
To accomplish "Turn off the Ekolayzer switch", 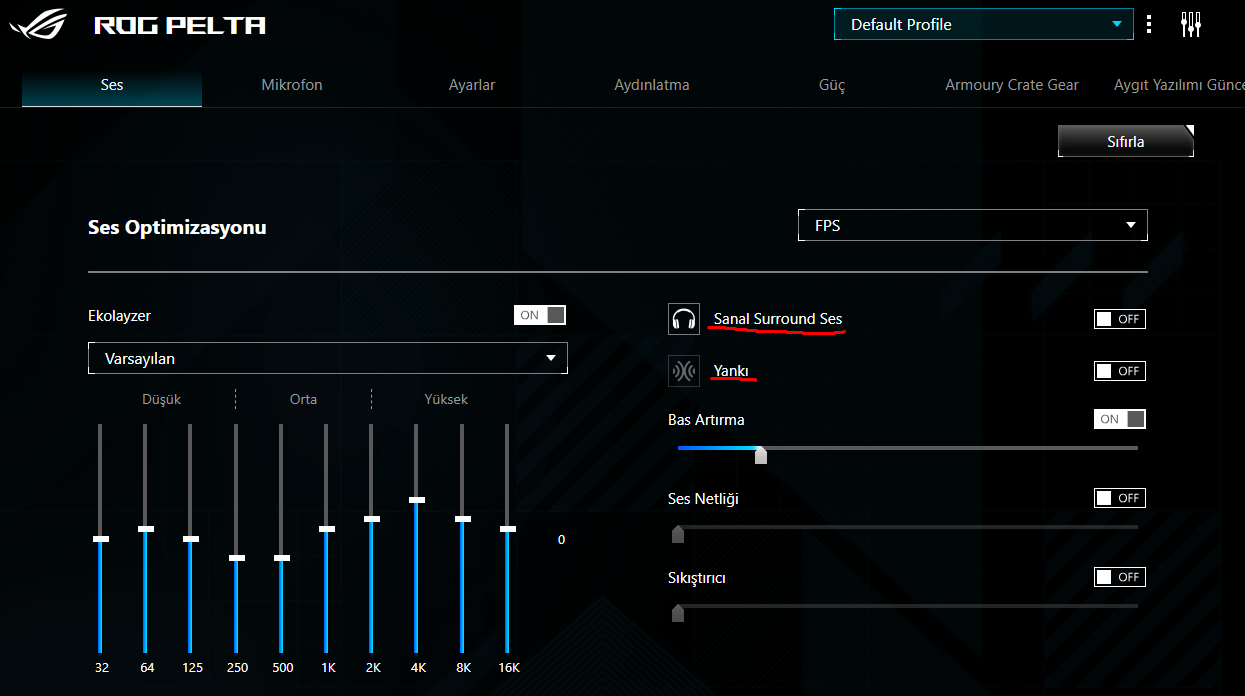I will pyautogui.click(x=540, y=315).
